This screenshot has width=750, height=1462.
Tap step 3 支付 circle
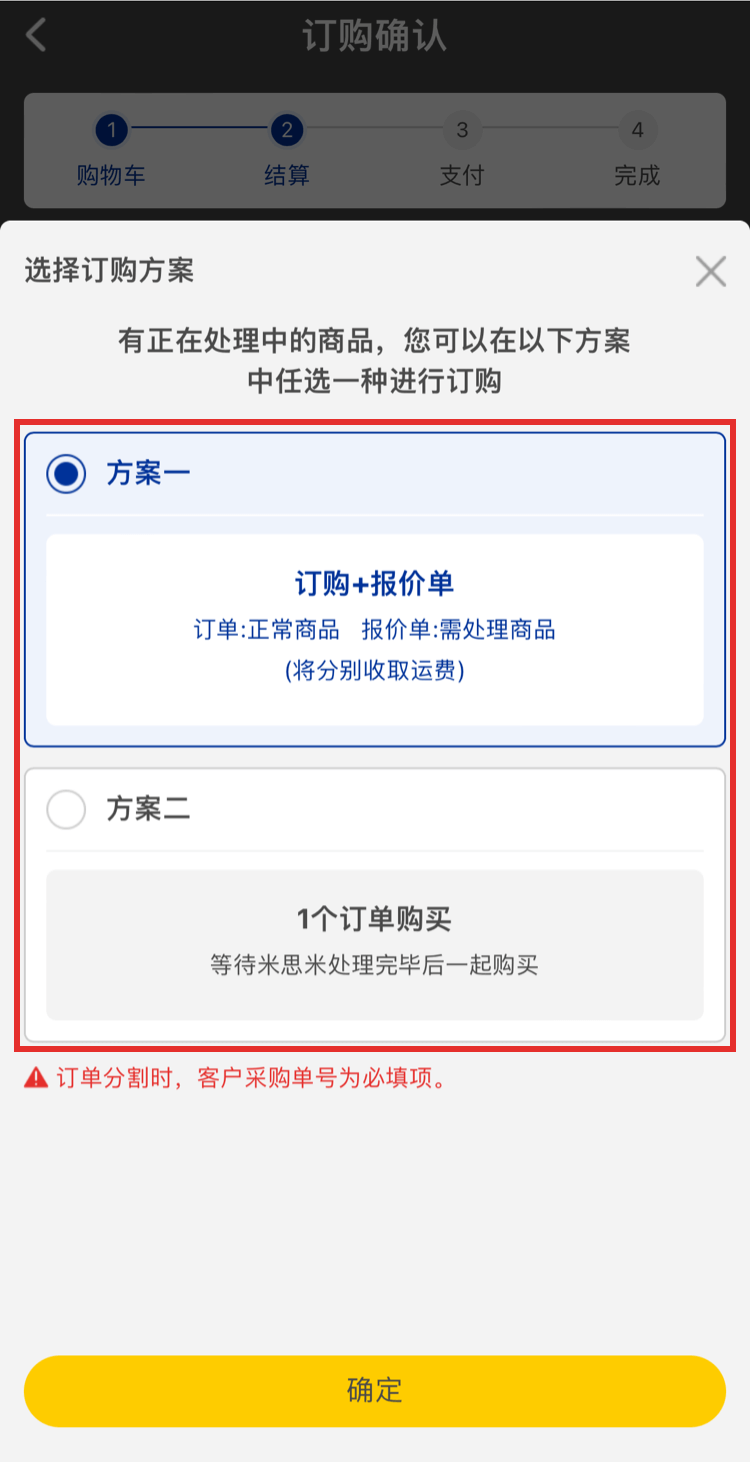(462, 130)
